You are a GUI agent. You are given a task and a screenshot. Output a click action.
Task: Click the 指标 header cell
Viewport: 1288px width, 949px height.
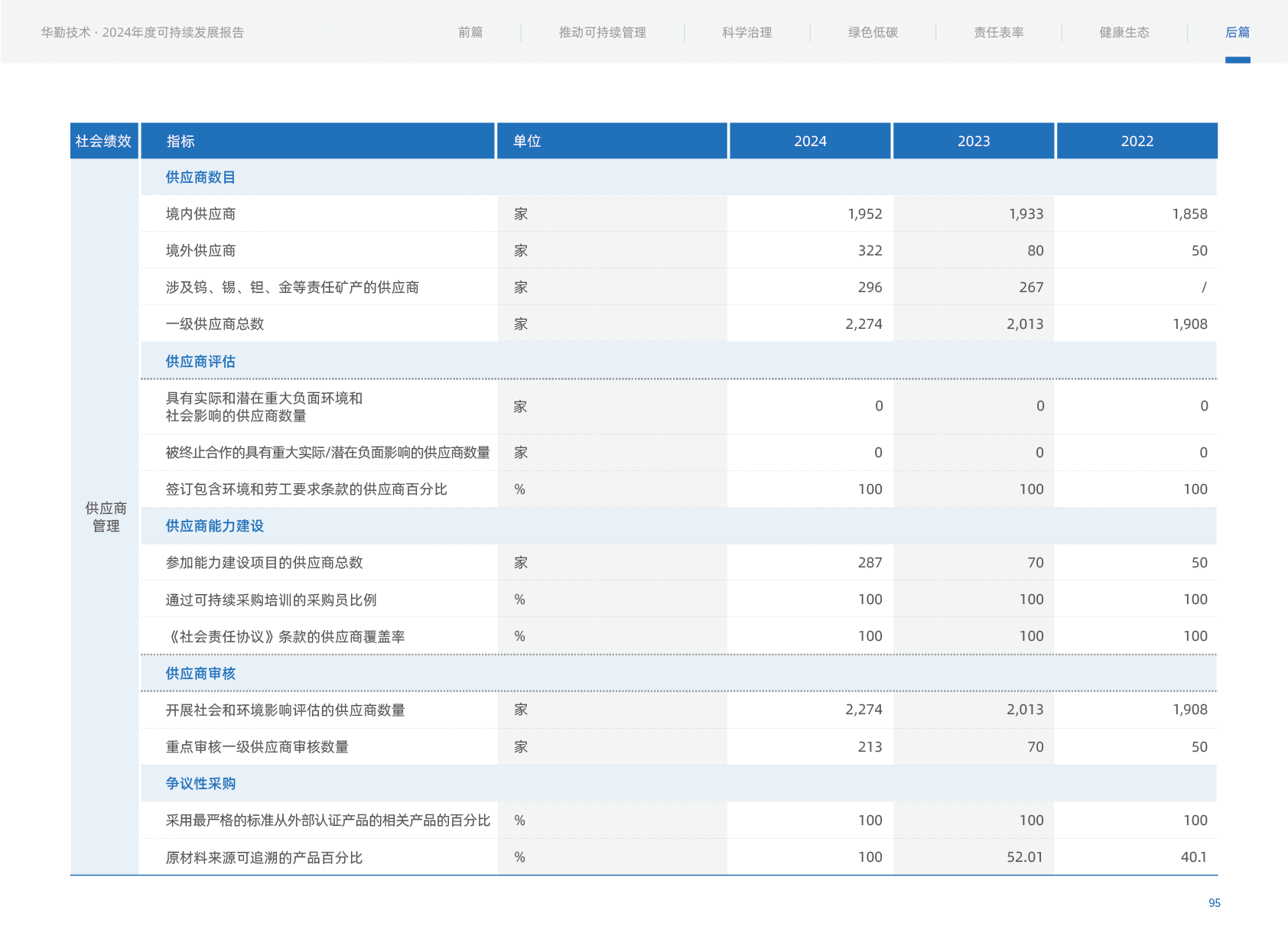click(181, 141)
